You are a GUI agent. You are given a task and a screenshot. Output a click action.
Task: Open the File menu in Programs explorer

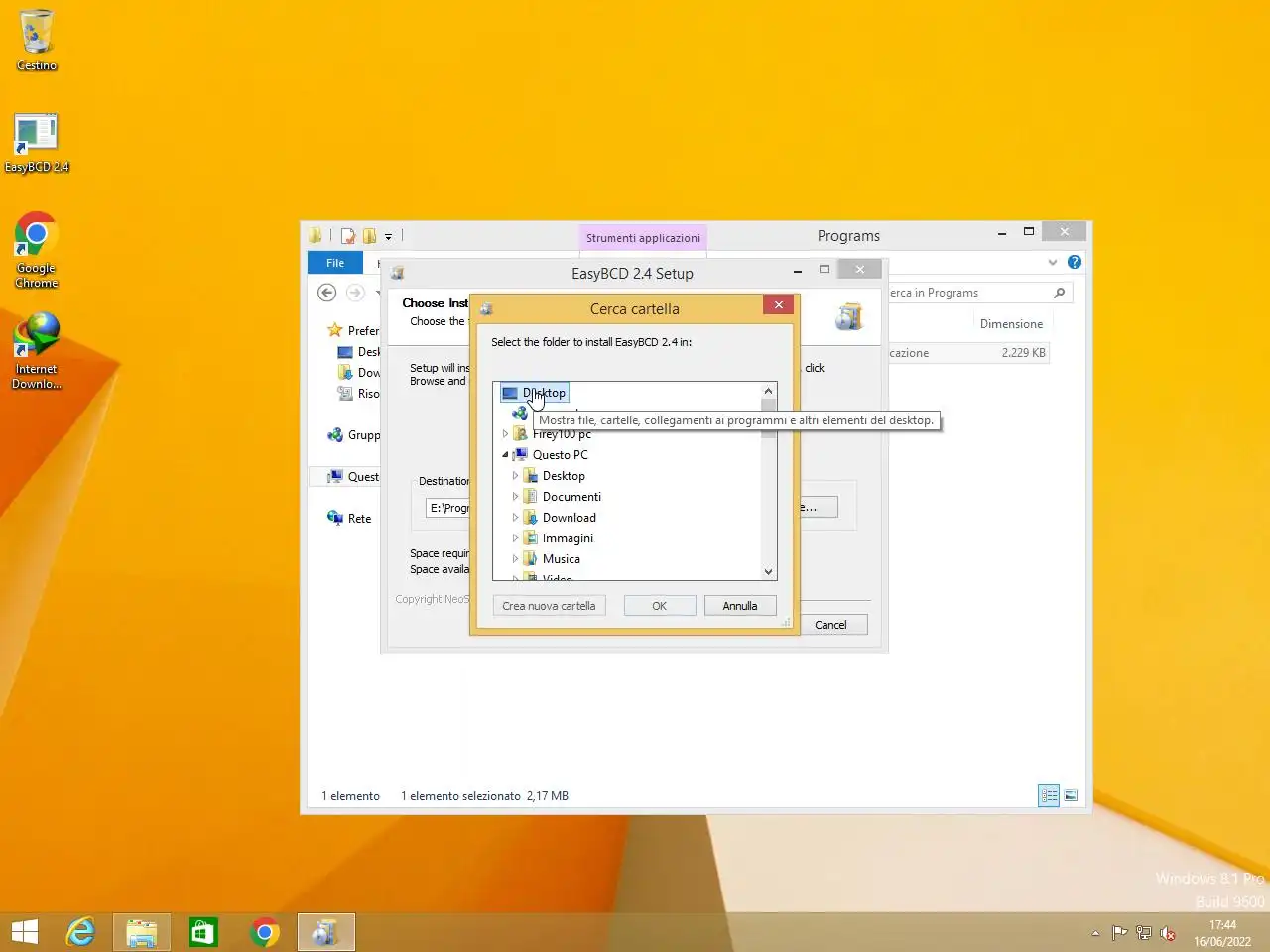pos(335,263)
